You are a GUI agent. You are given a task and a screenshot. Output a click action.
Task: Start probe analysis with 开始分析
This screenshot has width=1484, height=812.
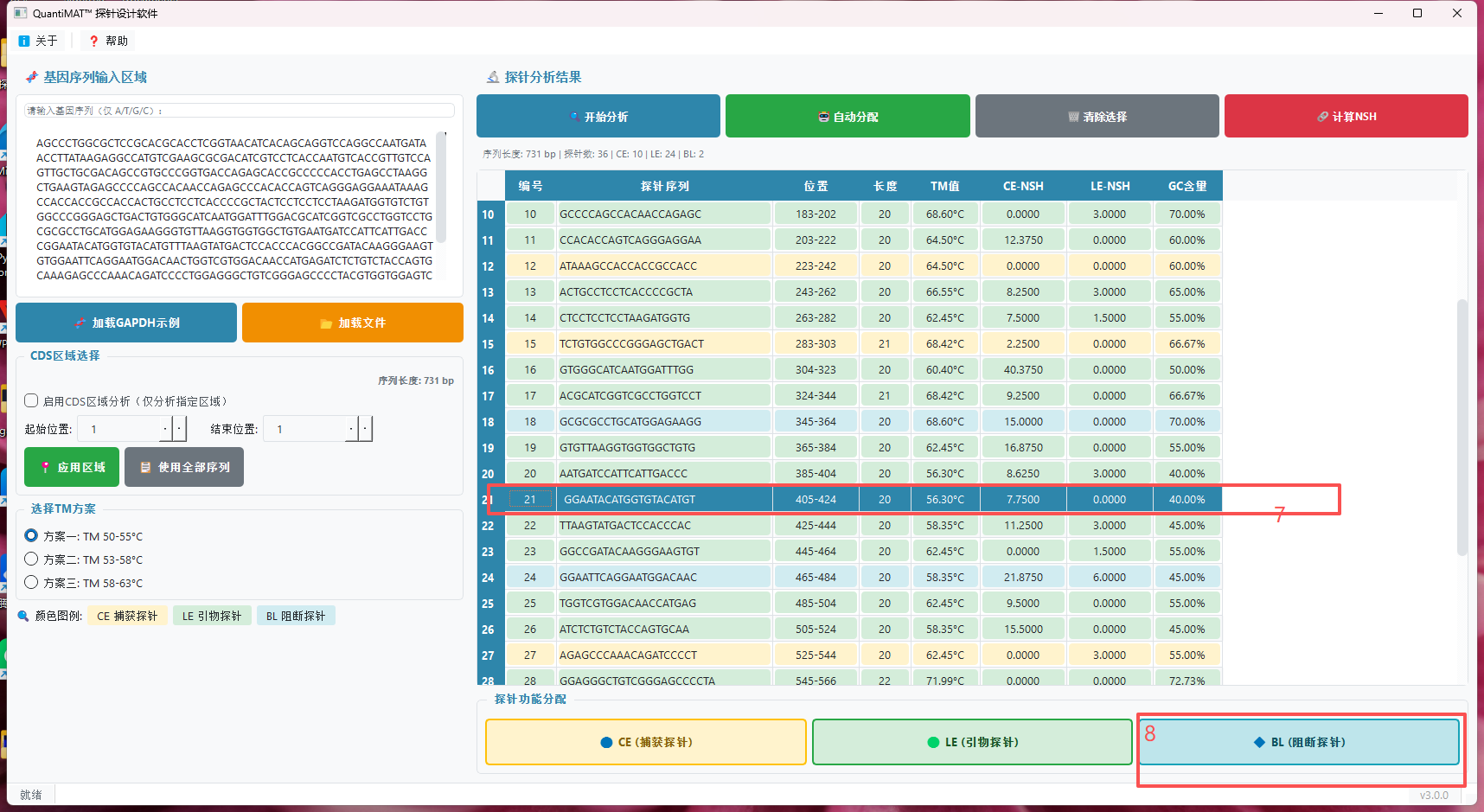point(598,116)
